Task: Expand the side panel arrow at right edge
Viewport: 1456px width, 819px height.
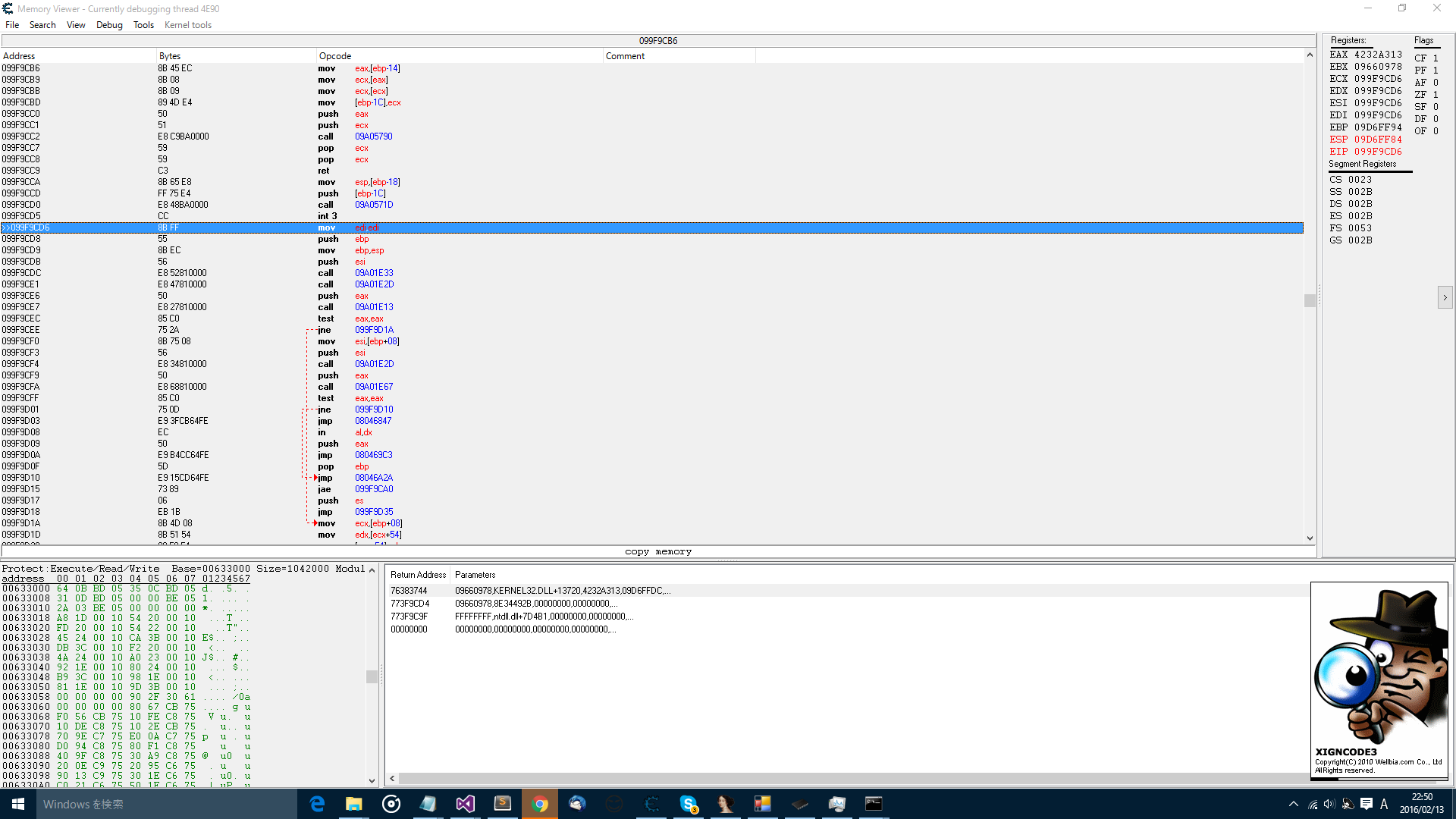Action: (1445, 298)
